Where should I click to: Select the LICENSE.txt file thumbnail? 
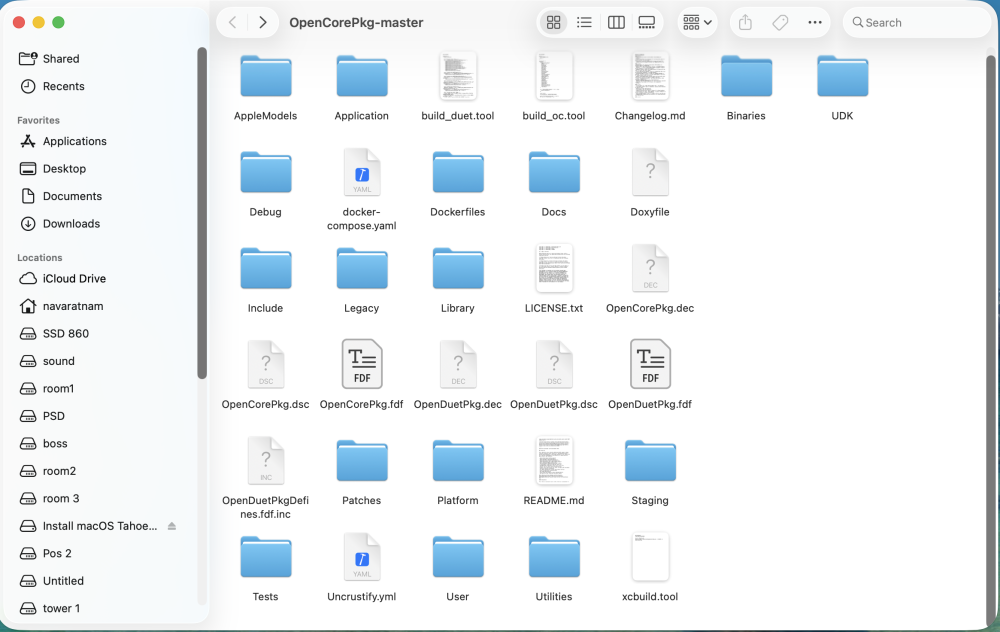tap(554, 268)
